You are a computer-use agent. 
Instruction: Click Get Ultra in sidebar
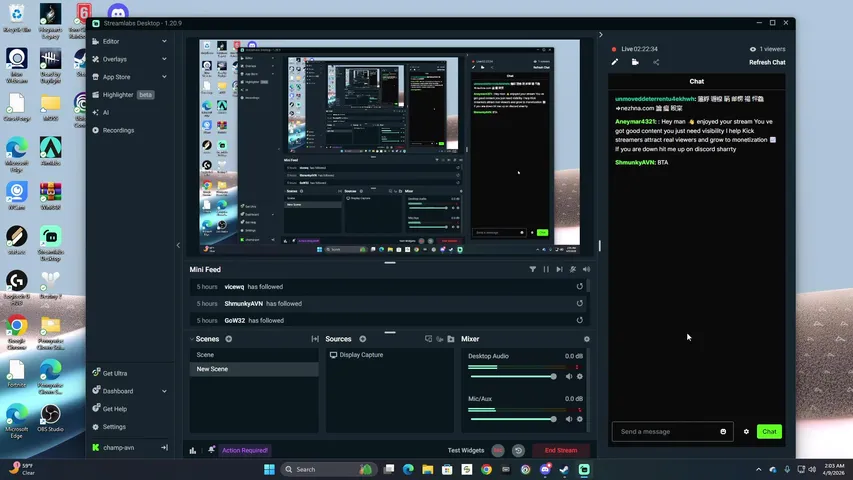point(114,373)
